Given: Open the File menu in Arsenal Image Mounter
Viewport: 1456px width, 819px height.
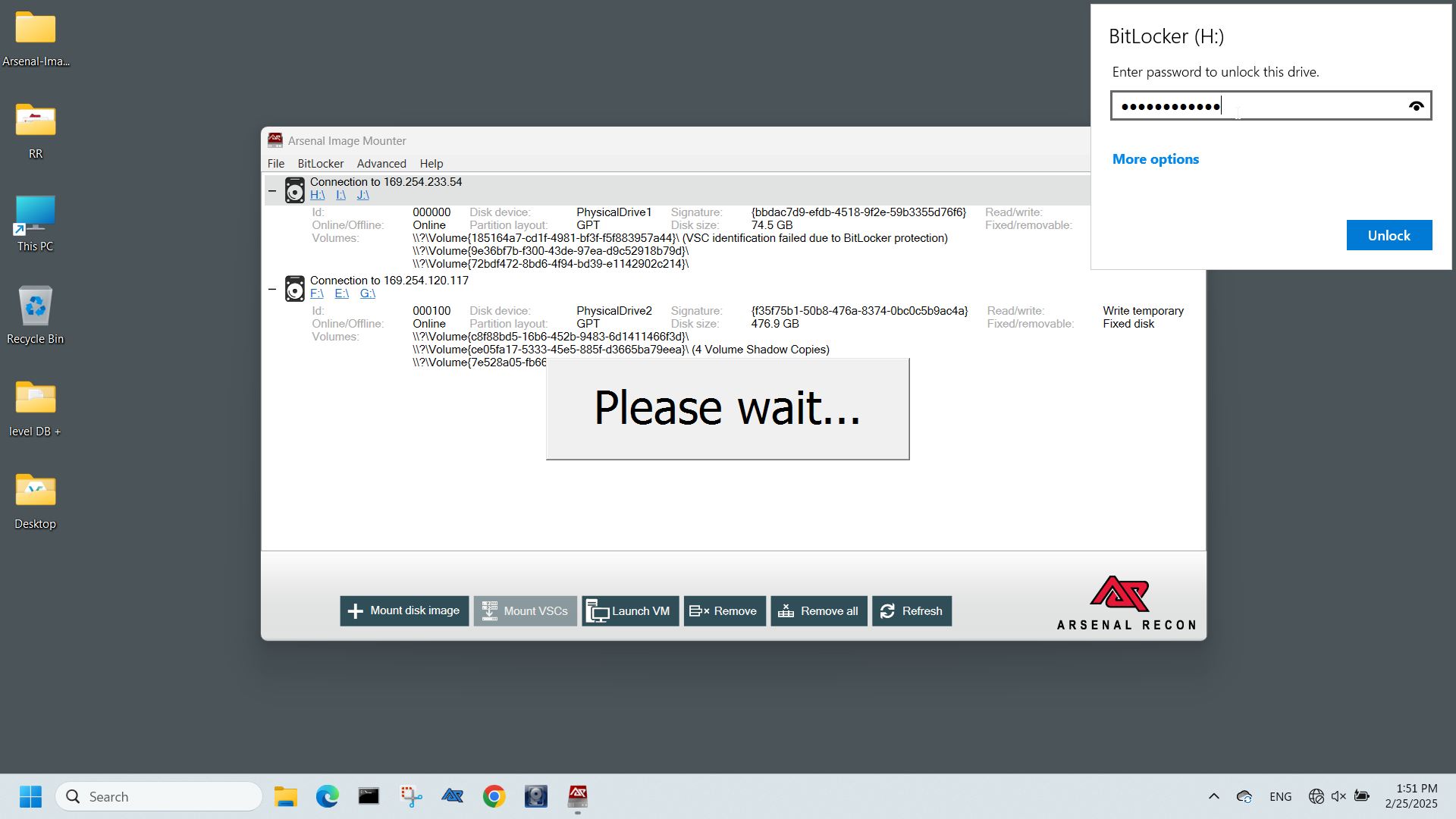Looking at the screenshot, I should coord(276,164).
